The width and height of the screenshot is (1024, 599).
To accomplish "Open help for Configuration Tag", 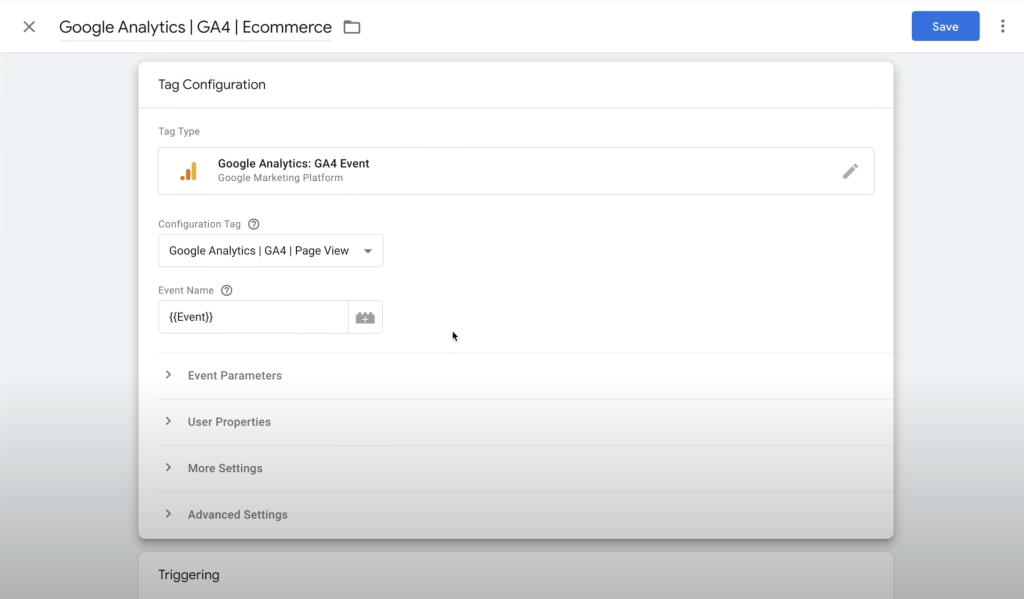I will [254, 225].
